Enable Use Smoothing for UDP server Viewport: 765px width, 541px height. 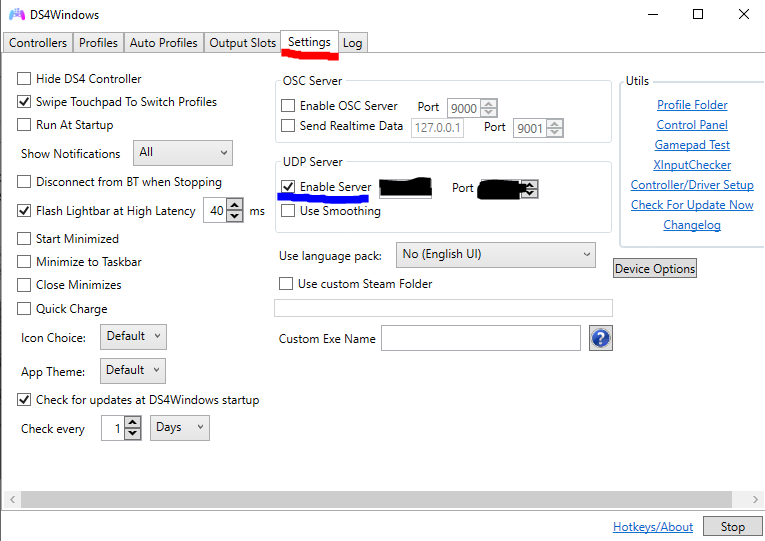pyautogui.click(x=288, y=211)
